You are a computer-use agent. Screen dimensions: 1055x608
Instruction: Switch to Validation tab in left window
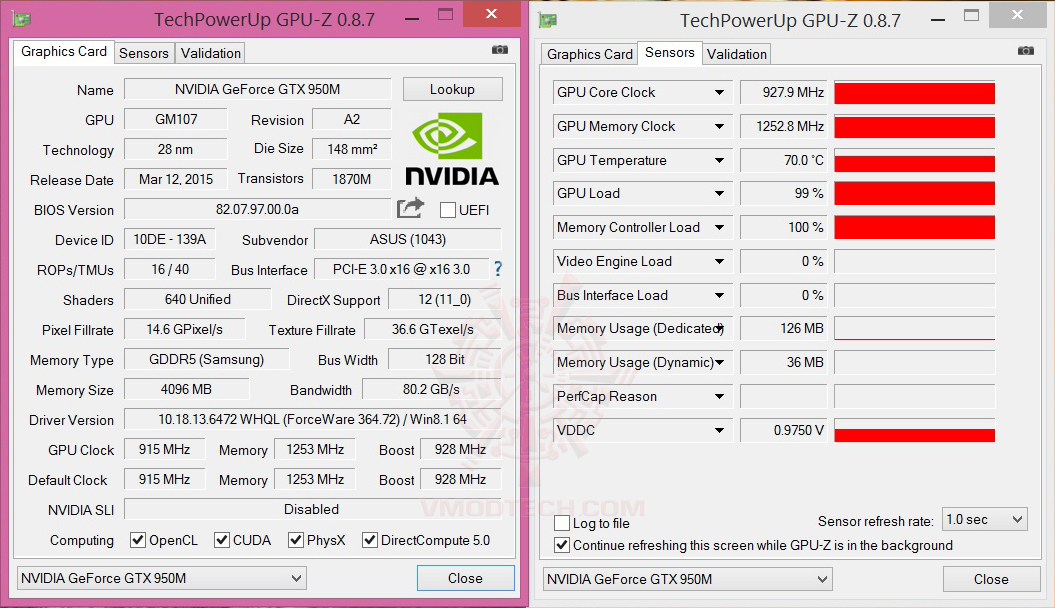pyautogui.click(x=210, y=53)
